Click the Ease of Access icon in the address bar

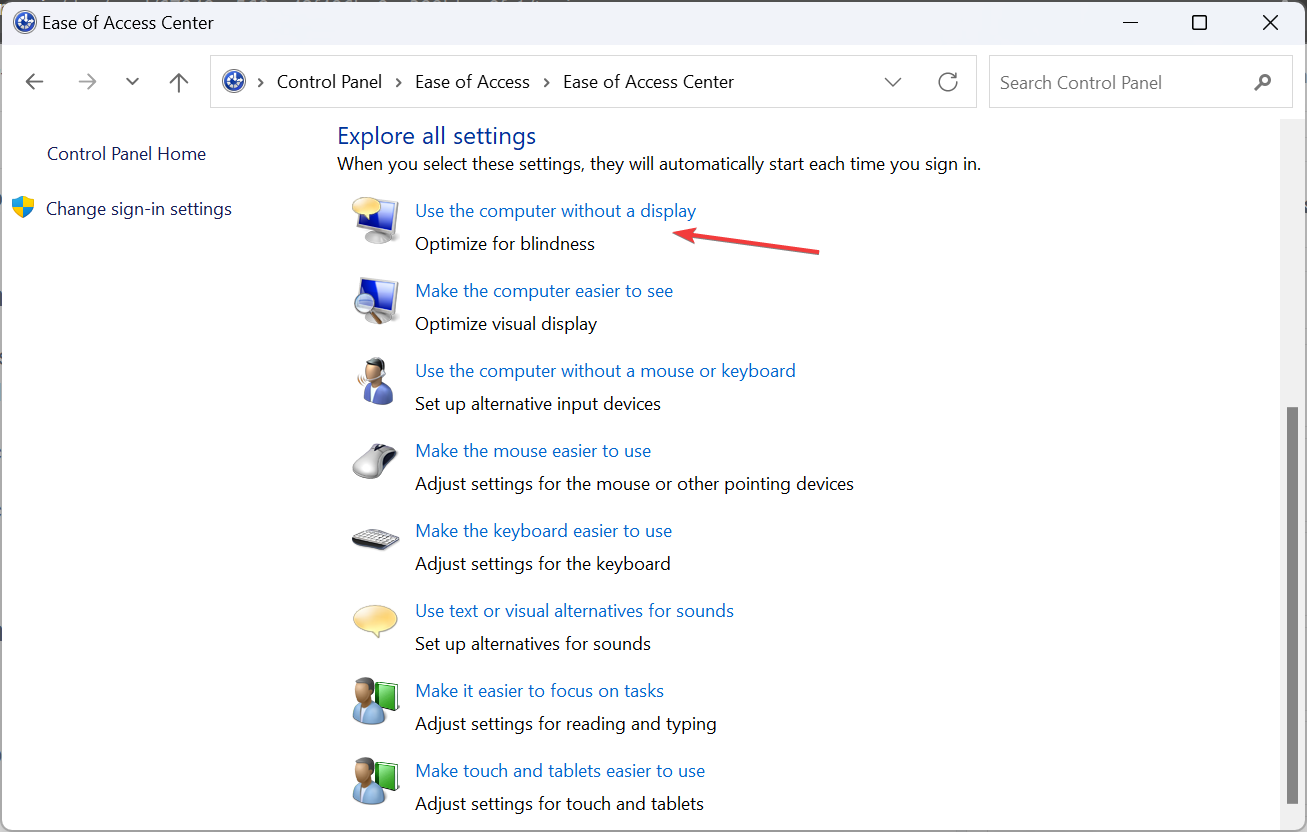(x=234, y=81)
